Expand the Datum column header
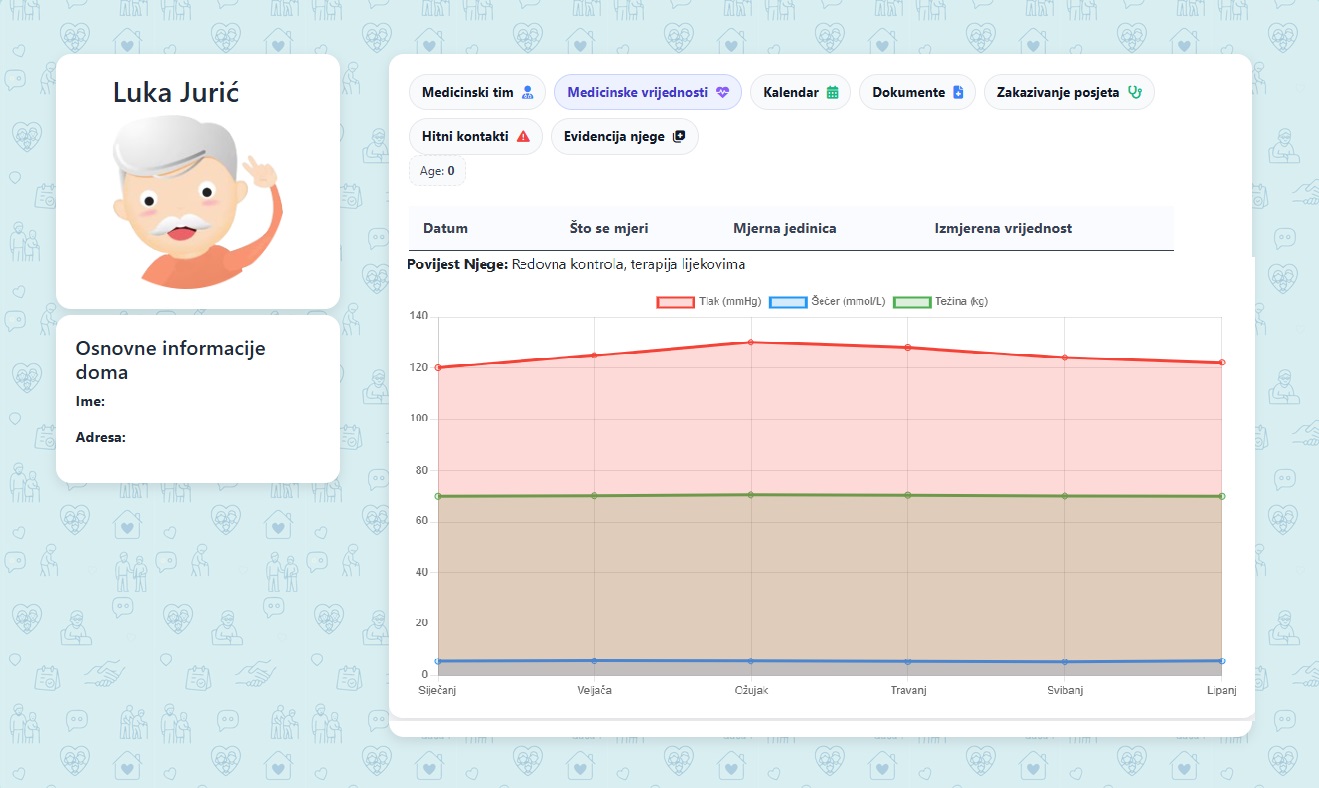1319x788 pixels. click(445, 228)
